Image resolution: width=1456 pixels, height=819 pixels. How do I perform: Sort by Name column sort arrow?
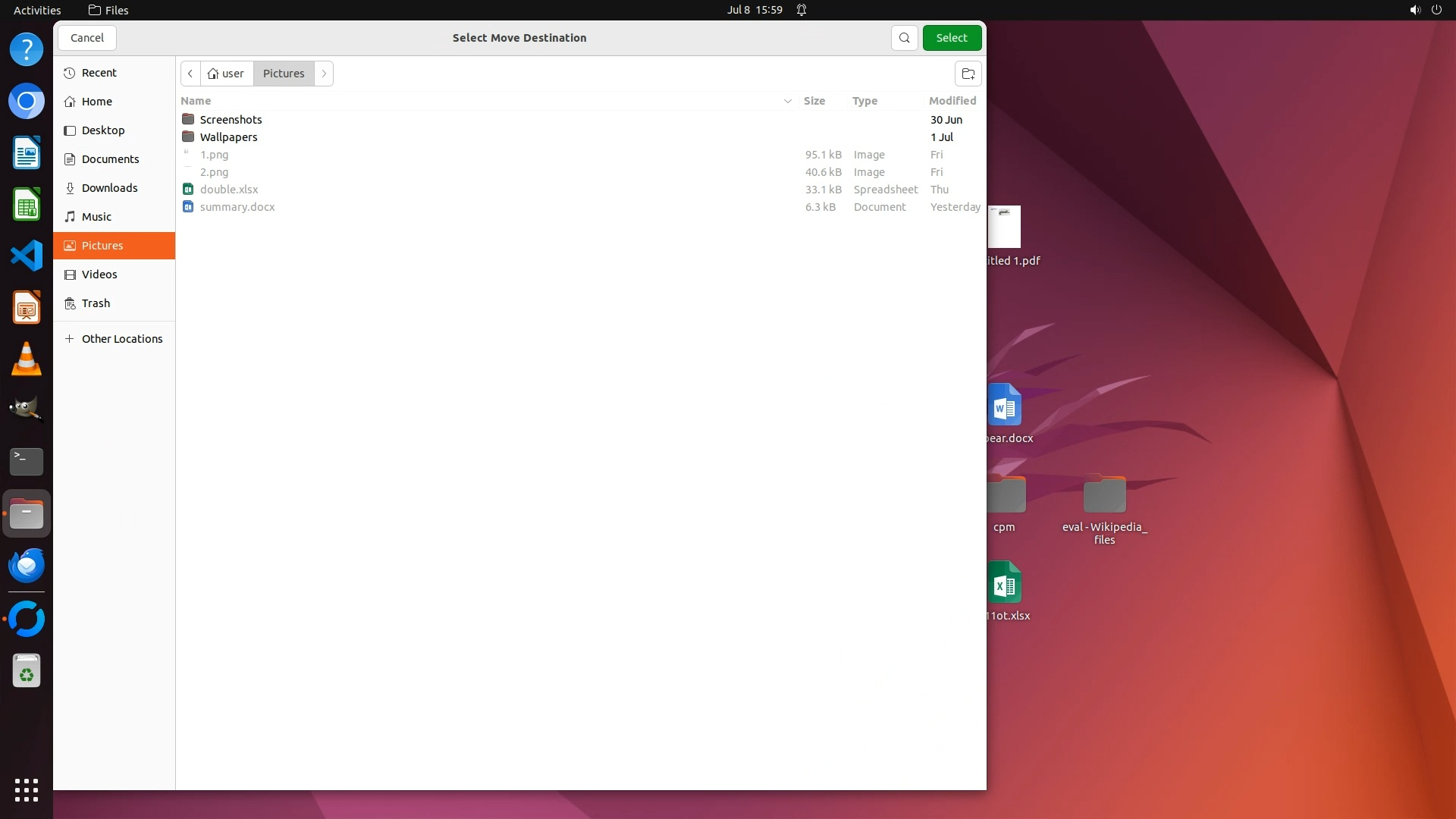pos(787,101)
